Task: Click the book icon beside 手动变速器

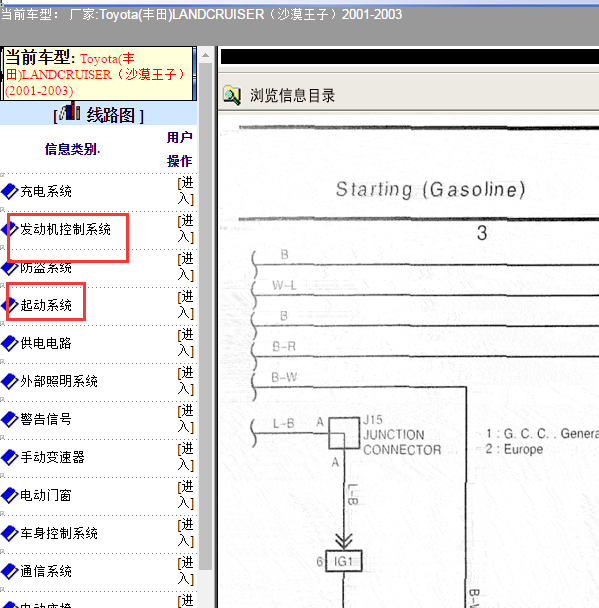Action: click(10, 457)
